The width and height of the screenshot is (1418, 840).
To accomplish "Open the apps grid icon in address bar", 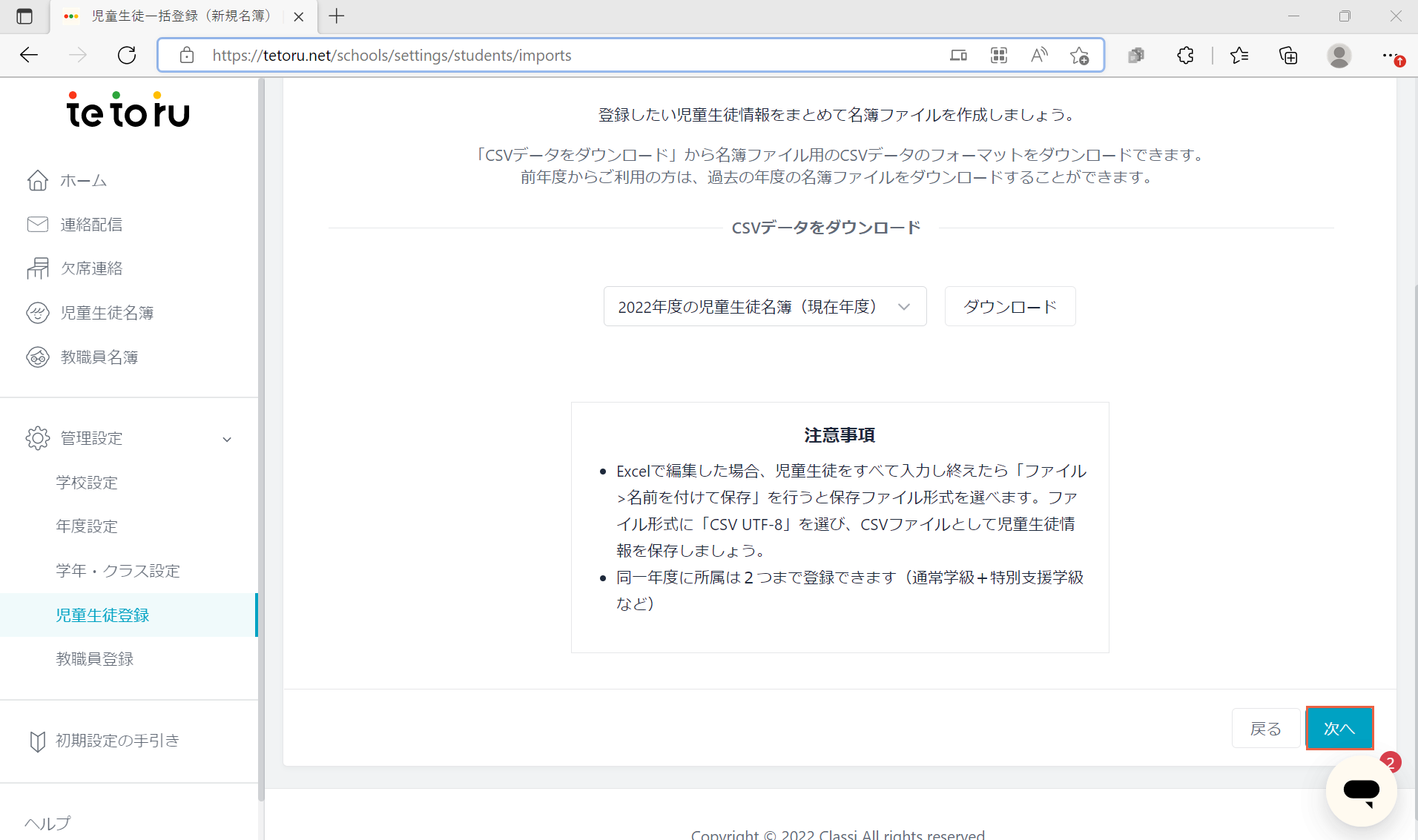I will coord(999,55).
